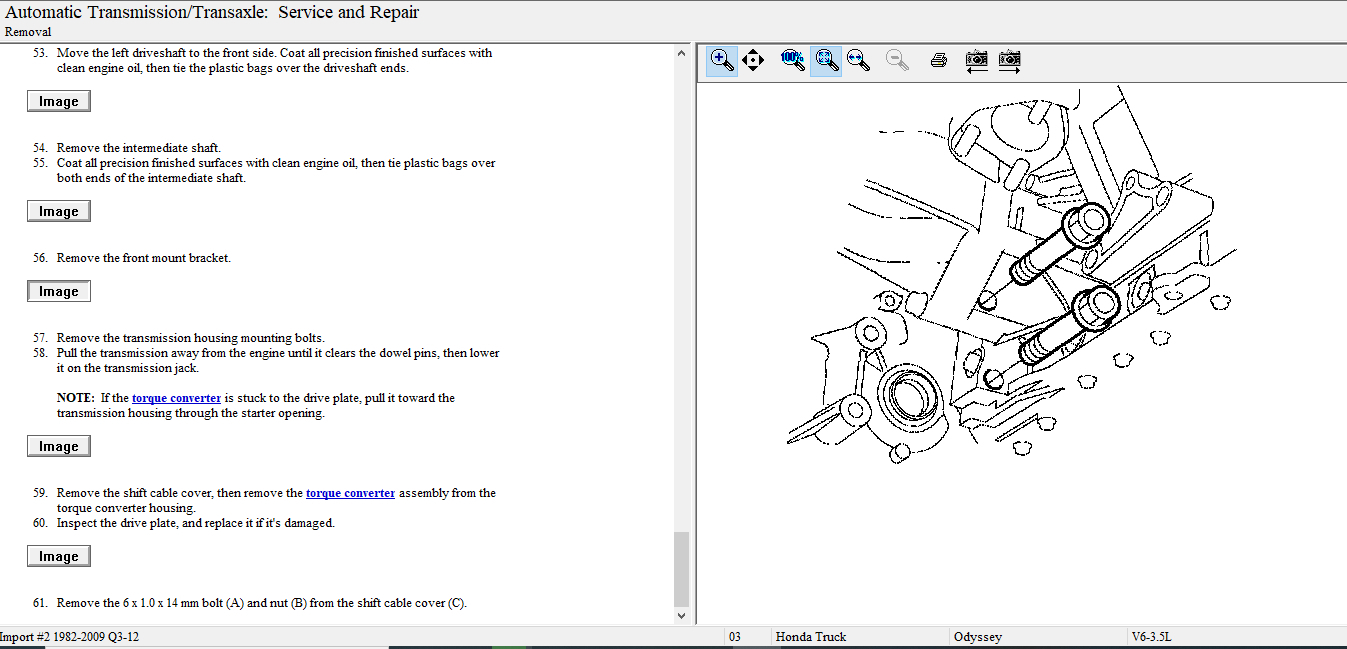Follow torque converter link in the NOTE
Image resolution: width=1347 pixels, height=649 pixels.
coord(176,398)
